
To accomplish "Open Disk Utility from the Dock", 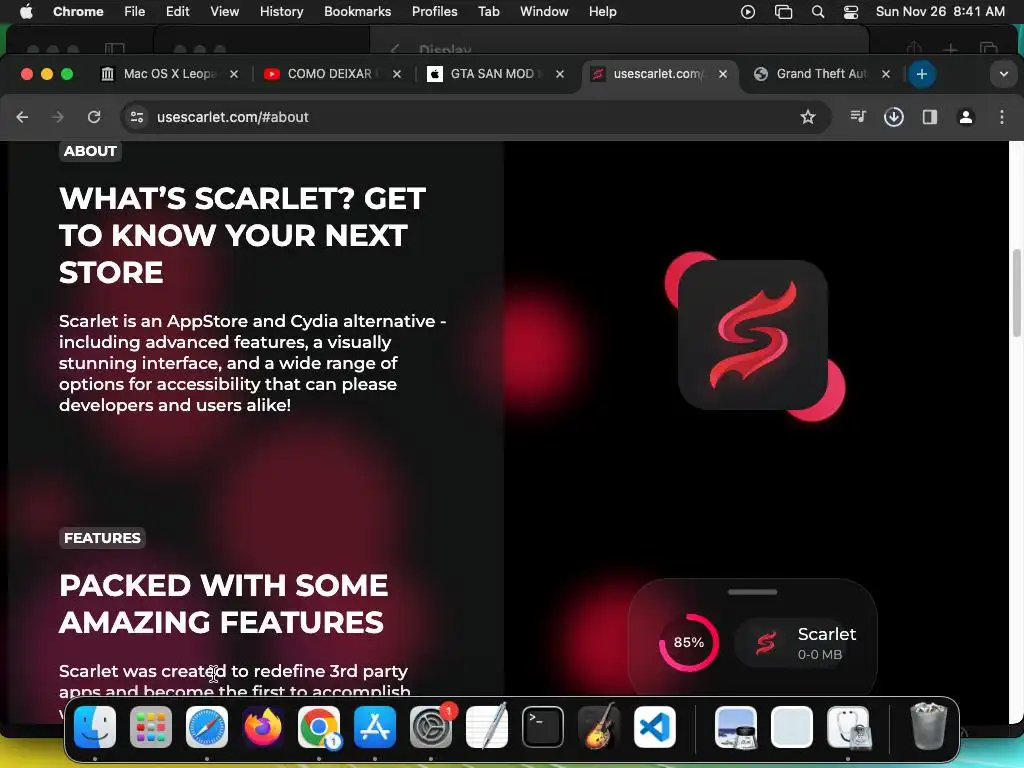I will coord(848,727).
